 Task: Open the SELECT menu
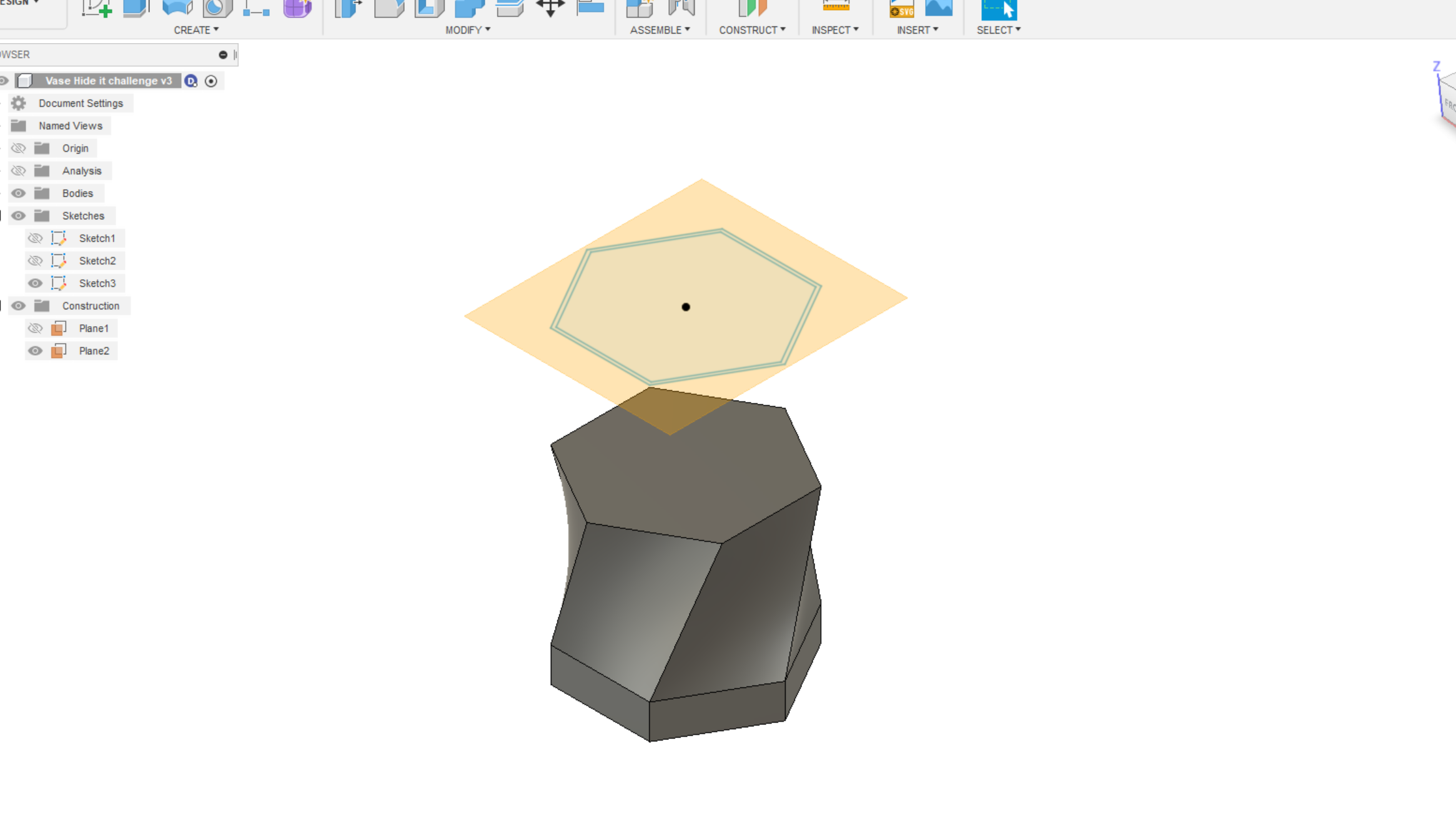pos(998,29)
